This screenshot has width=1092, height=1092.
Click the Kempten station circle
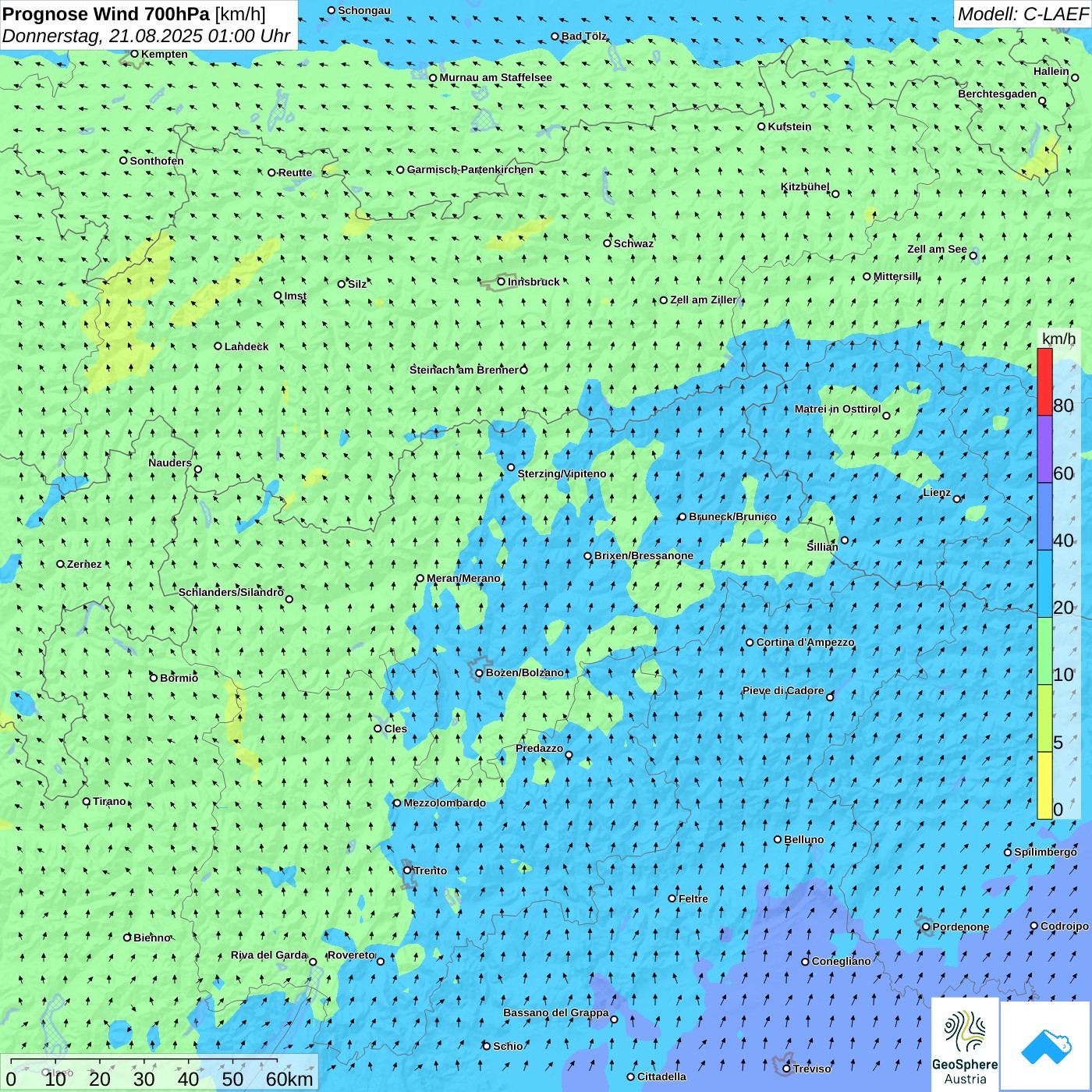[x=134, y=54]
